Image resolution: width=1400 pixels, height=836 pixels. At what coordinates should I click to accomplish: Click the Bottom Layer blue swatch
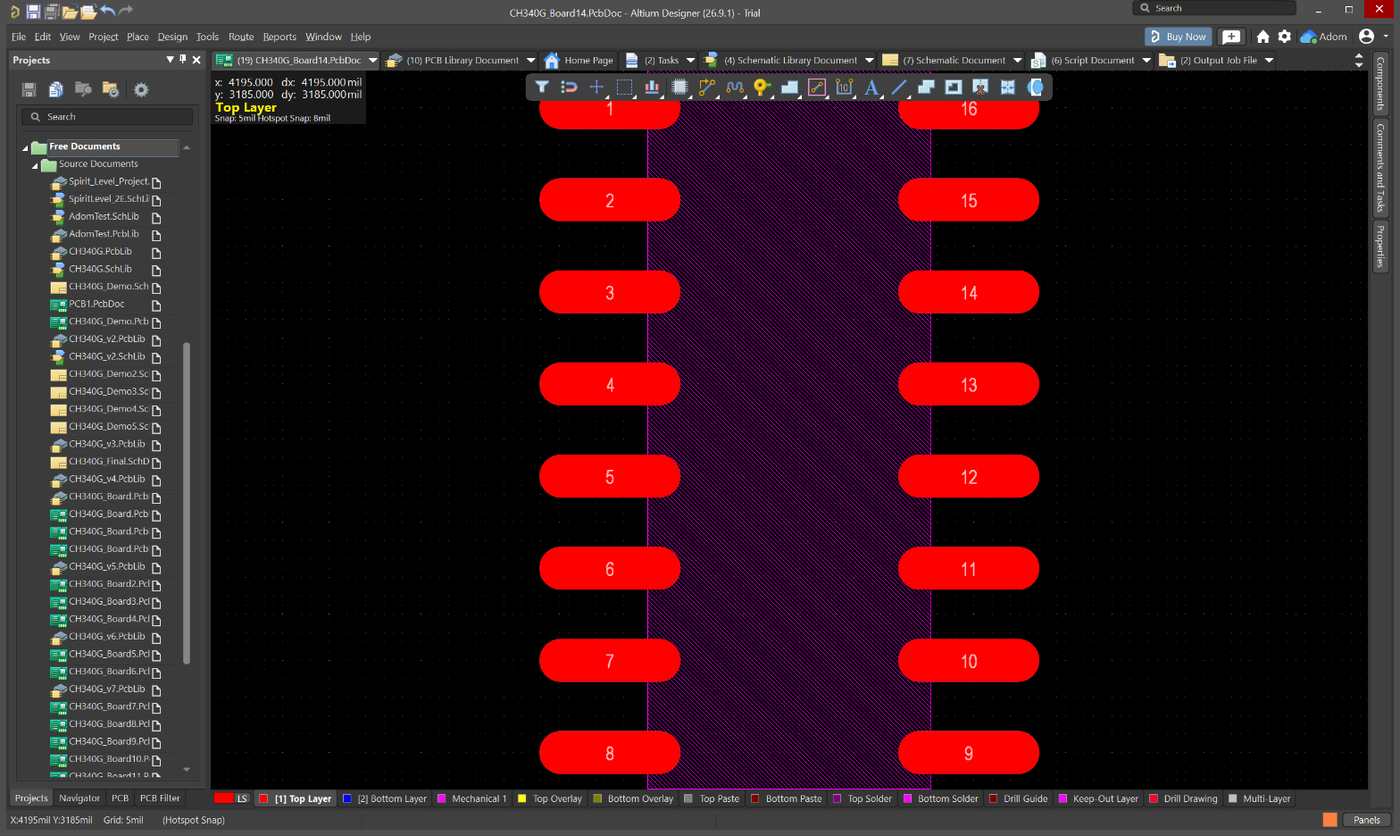point(347,799)
